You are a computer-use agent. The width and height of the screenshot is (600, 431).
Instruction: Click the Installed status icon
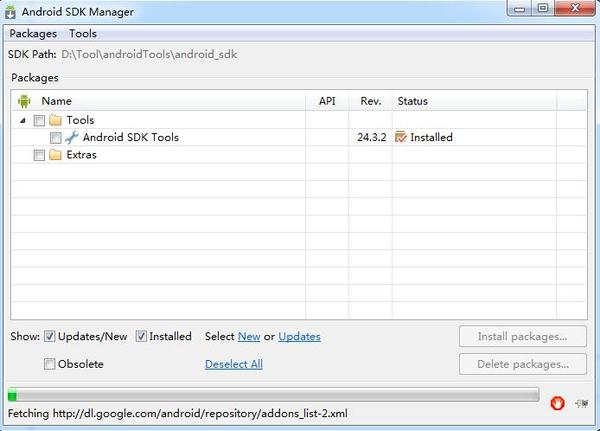(x=401, y=137)
